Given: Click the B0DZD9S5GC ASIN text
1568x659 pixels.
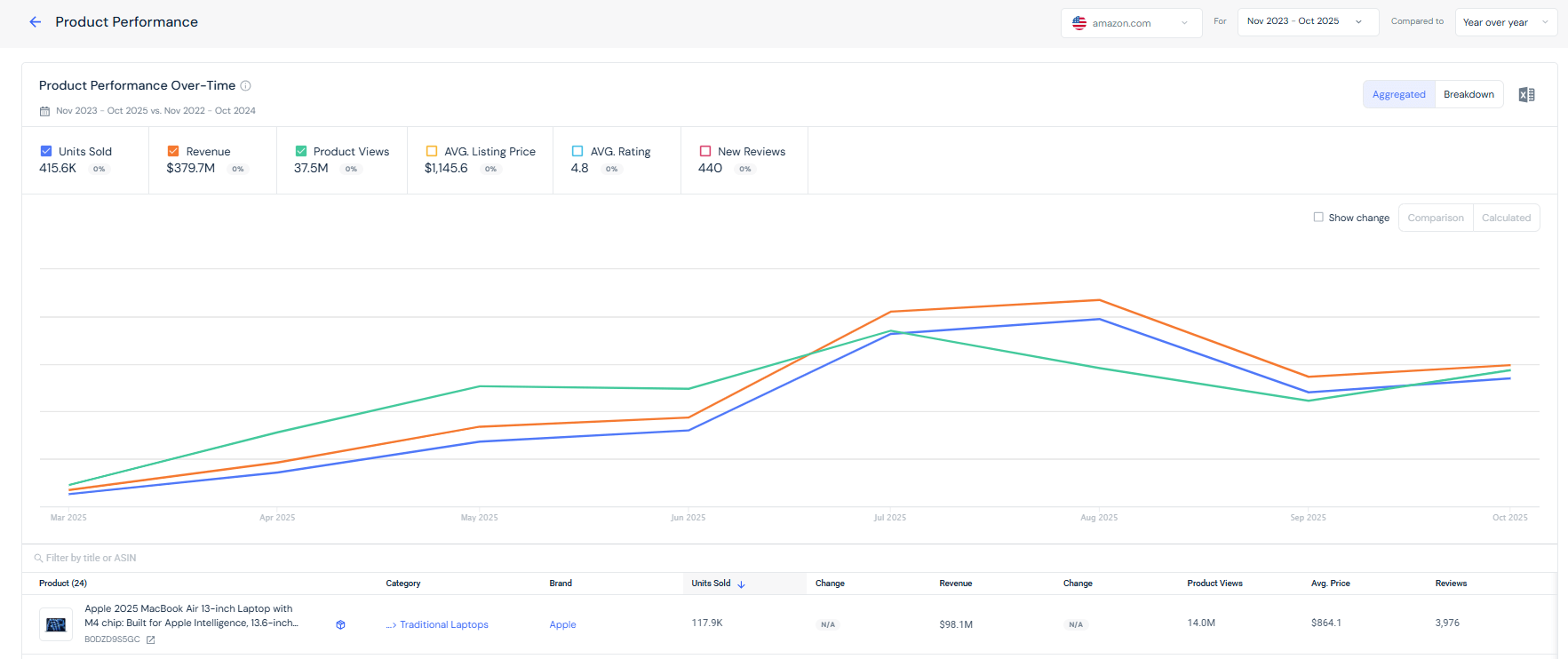Looking at the screenshot, I should pos(112,639).
